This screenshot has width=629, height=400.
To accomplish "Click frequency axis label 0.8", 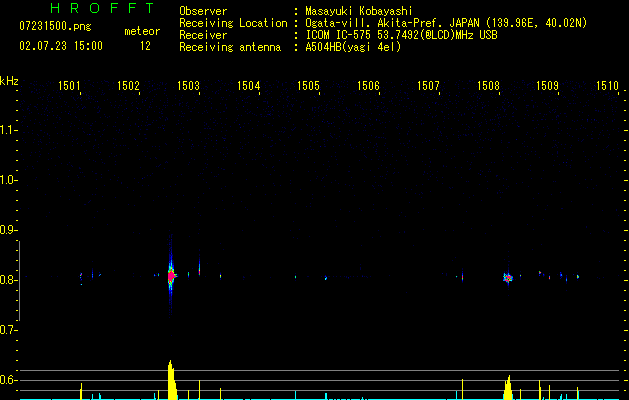I will [7, 280].
